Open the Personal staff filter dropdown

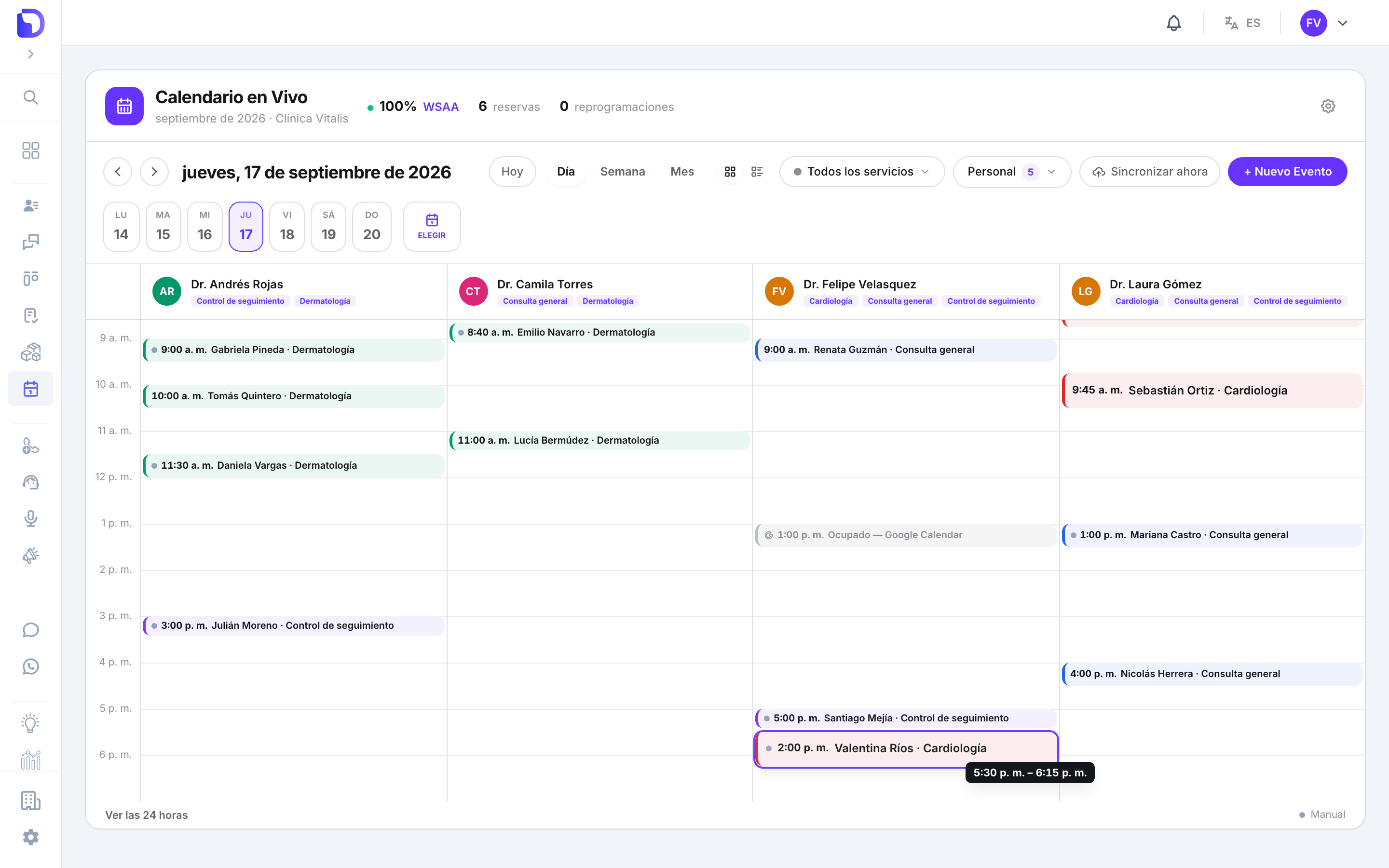click(1012, 172)
